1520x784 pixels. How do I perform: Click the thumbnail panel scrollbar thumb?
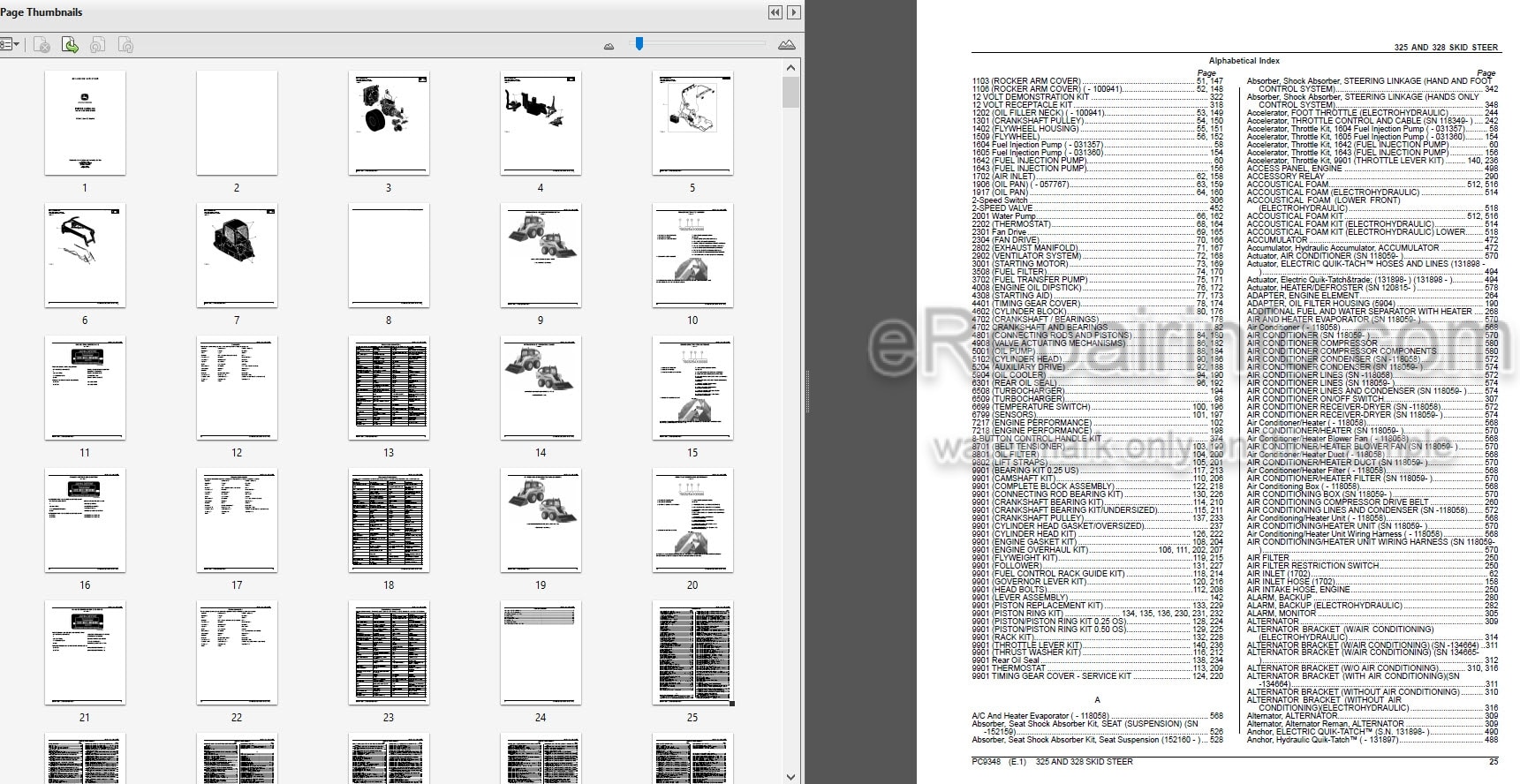[x=791, y=93]
